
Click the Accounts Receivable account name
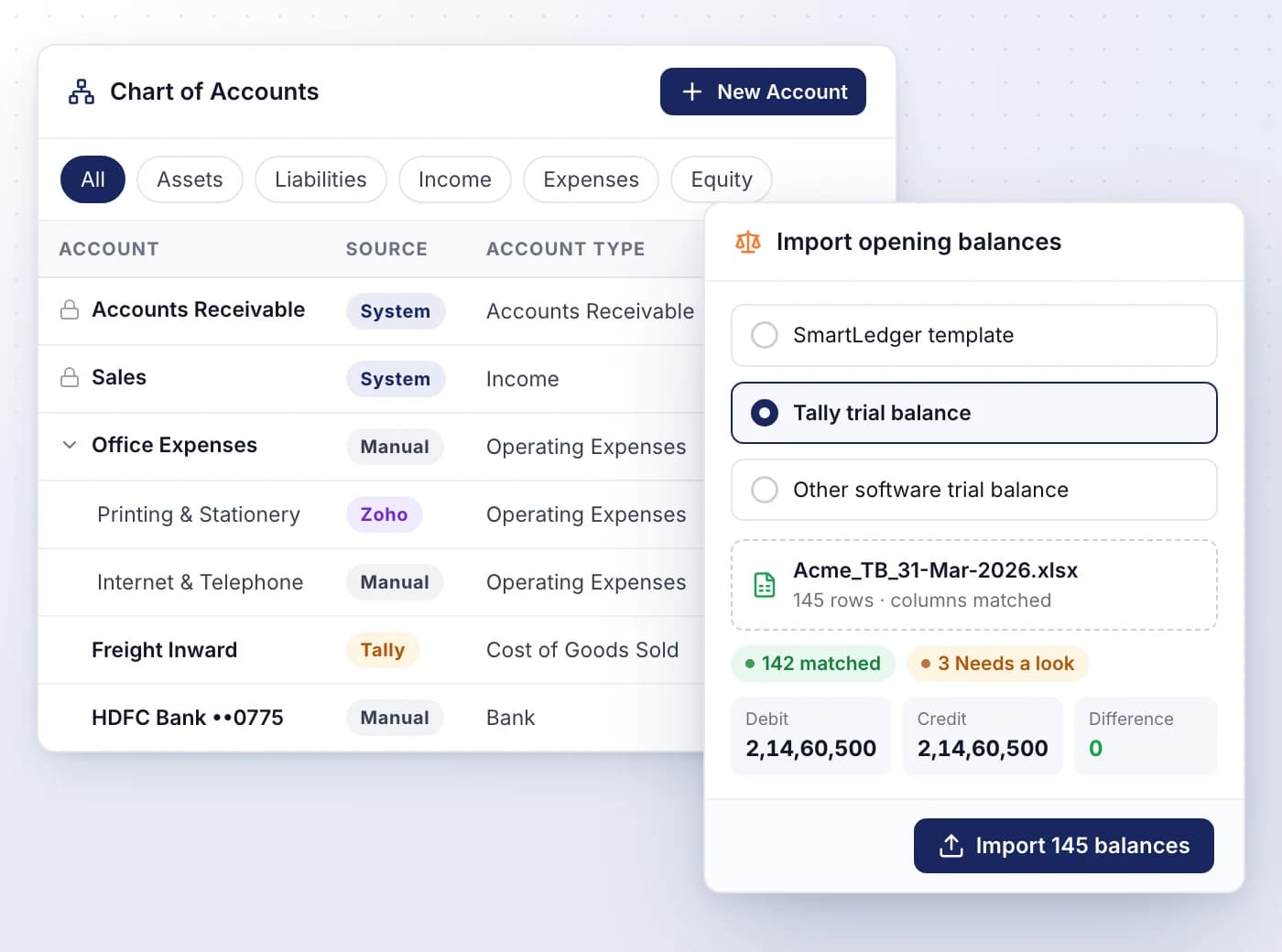coord(198,309)
